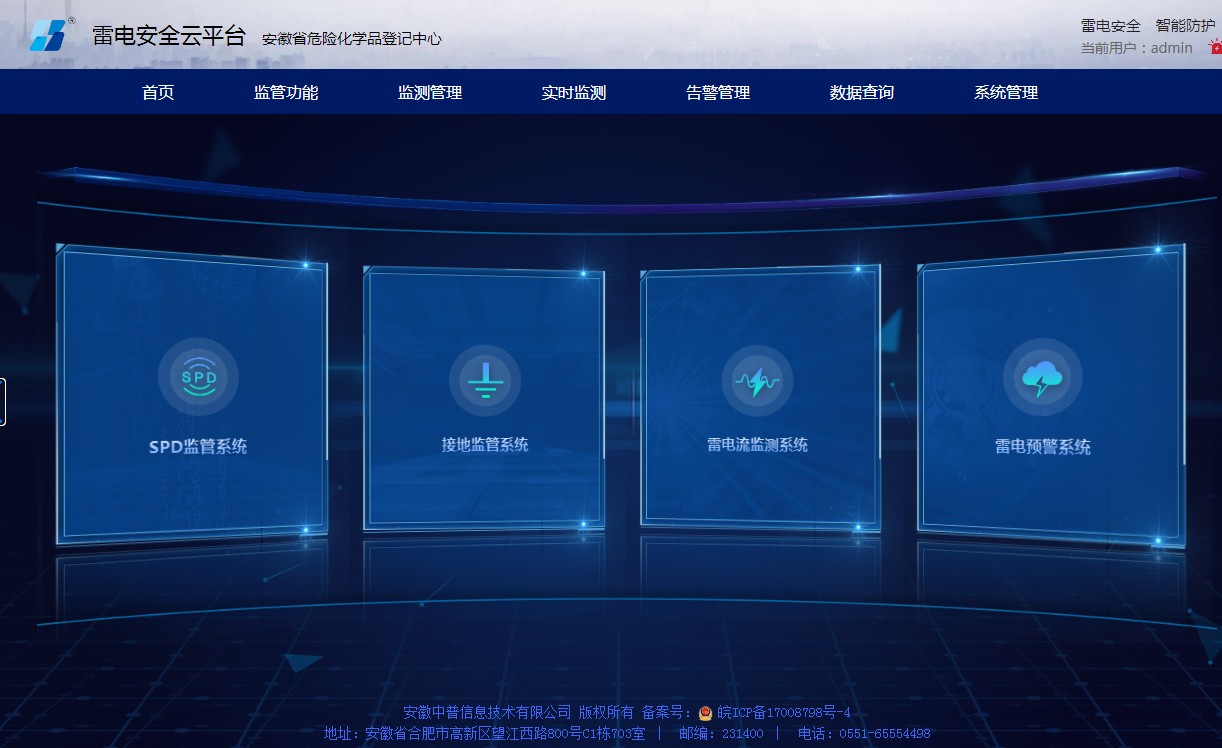Expand the left edge side panel handle
1222x748 pixels.
pos(3,401)
